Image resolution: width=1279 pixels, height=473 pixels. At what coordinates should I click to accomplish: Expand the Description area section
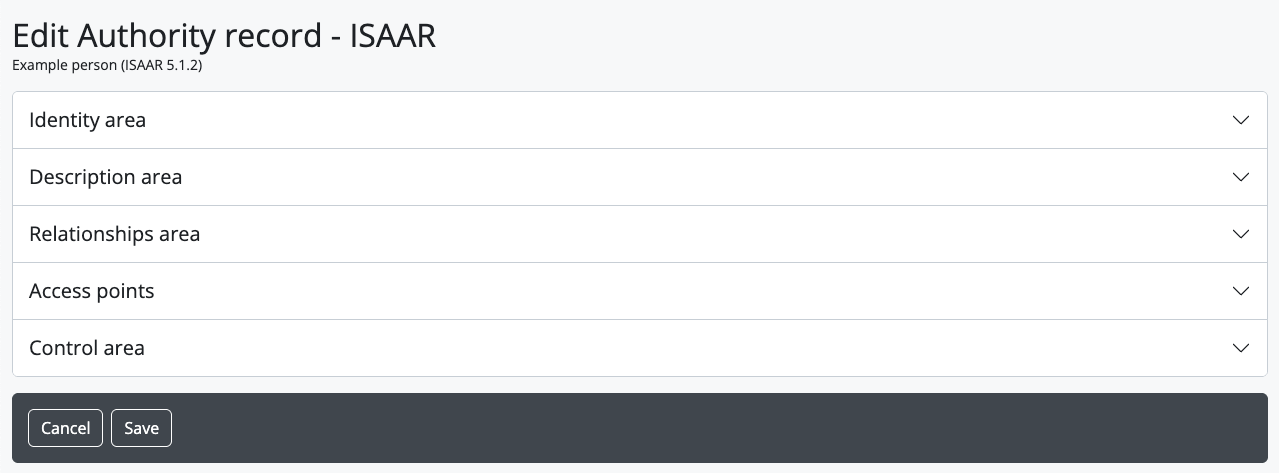pyautogui.click(x=640, y=177)
